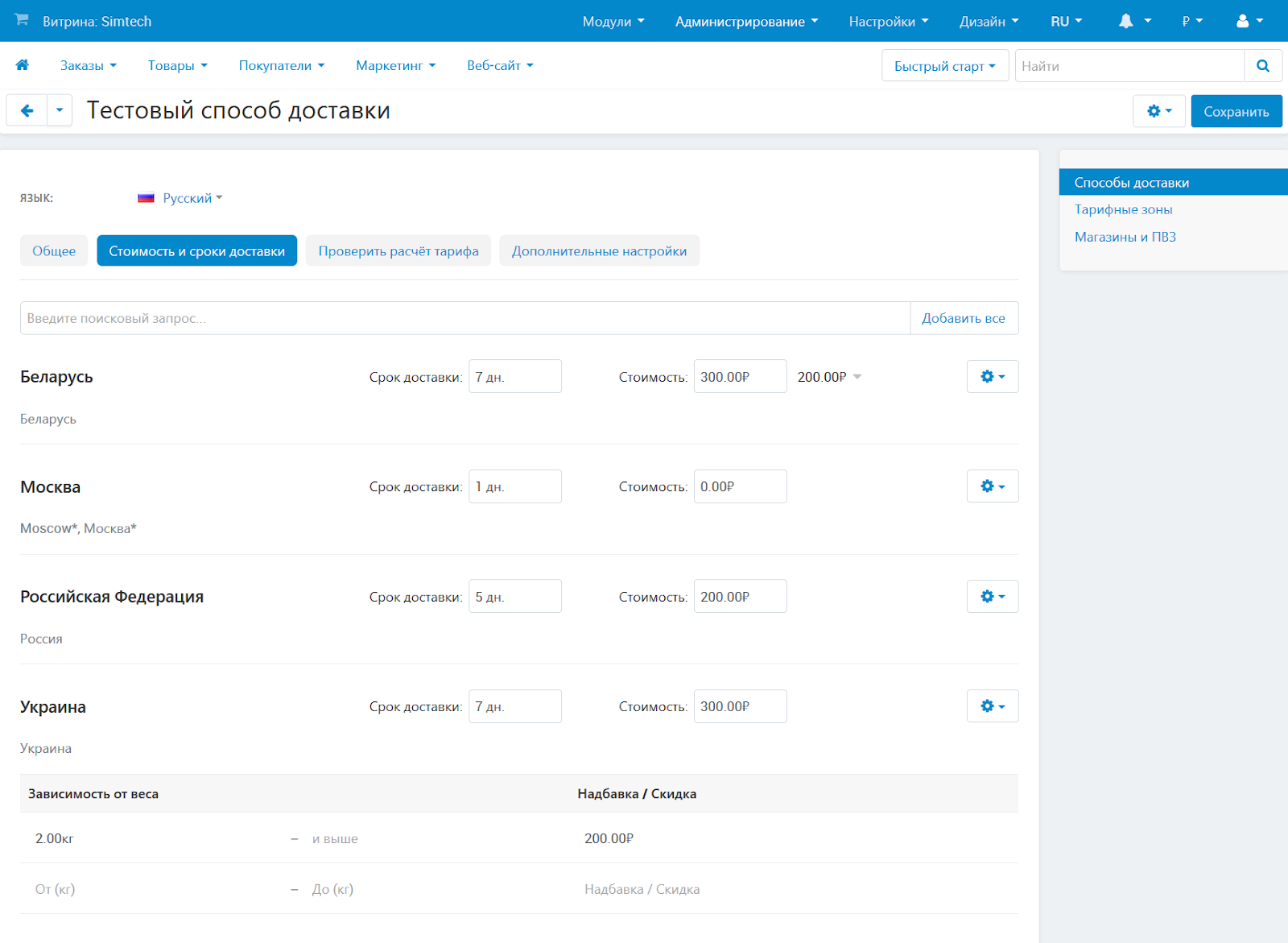Expand the 200.00₽ surcharge arrow for Беларусь
Image resolution: width=1288 pixels, height=943 pixels.
(x=857, y=377)
